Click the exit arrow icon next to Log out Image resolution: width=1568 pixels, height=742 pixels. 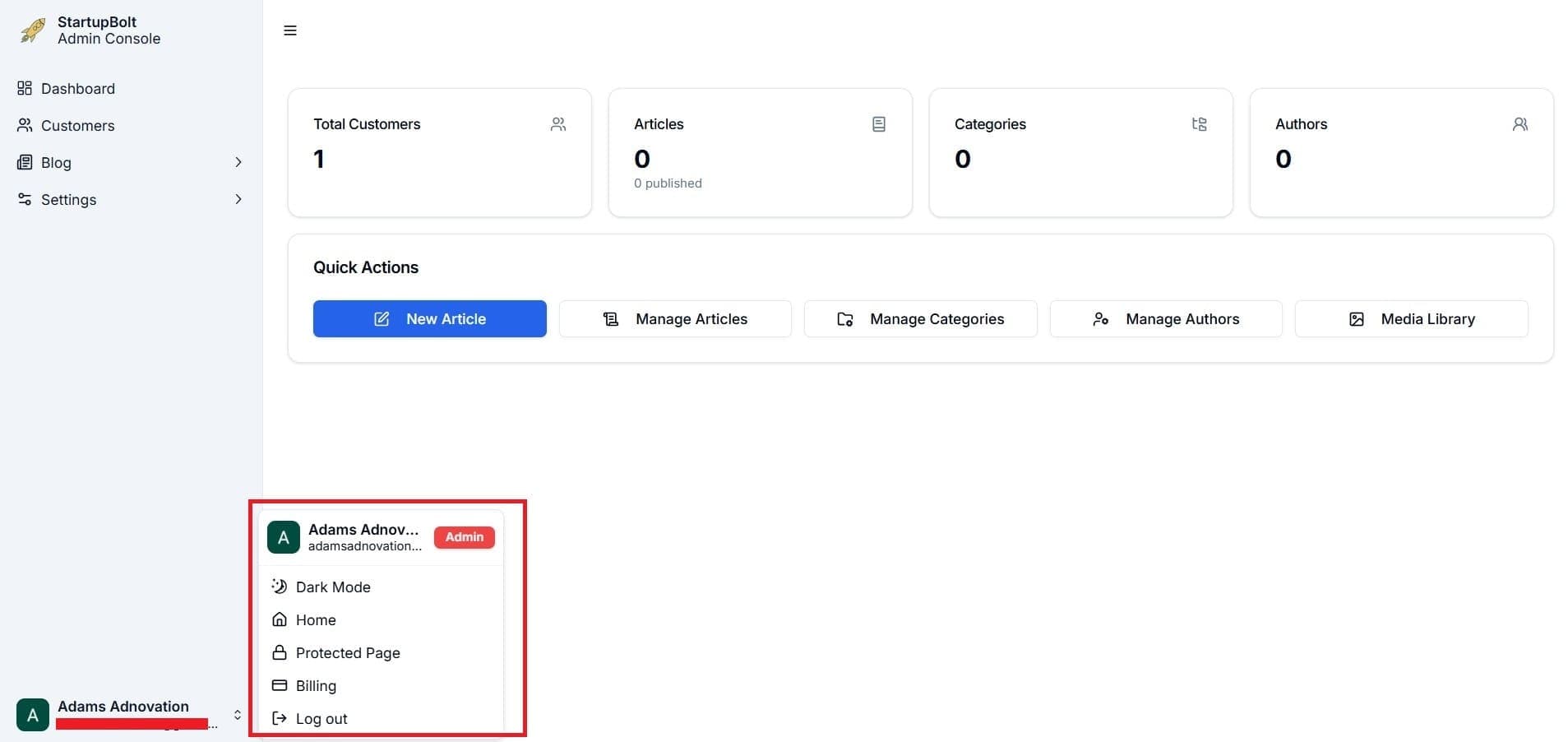click(x=280, y=718)
